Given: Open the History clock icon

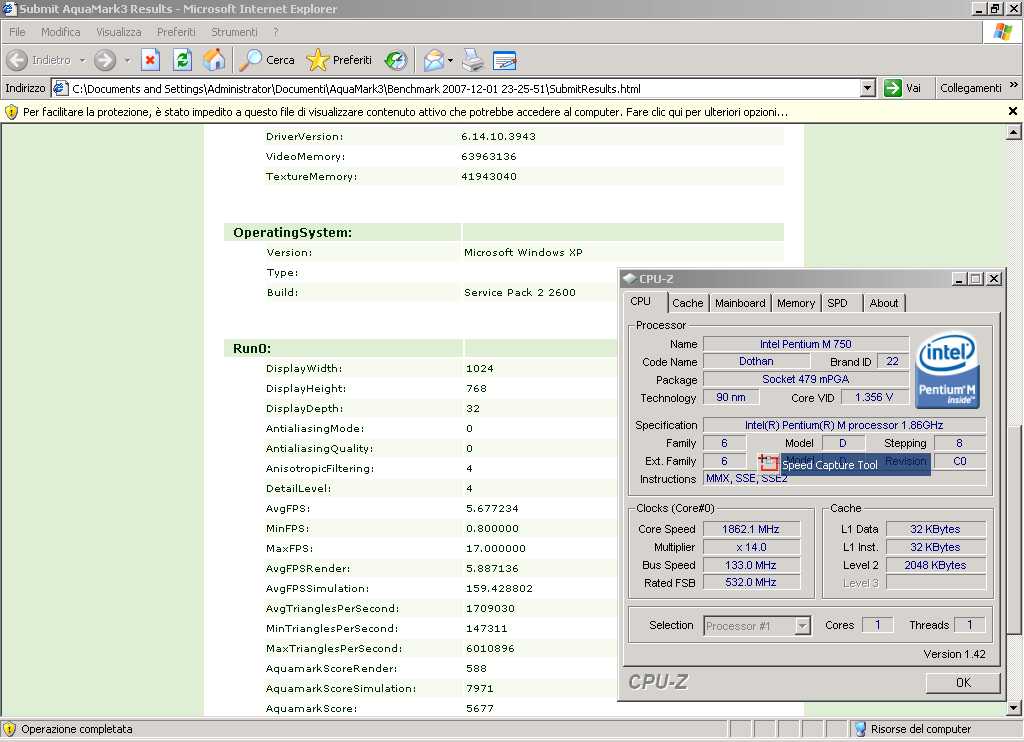Looking at the screenshot, I should (x=396, y=60).
